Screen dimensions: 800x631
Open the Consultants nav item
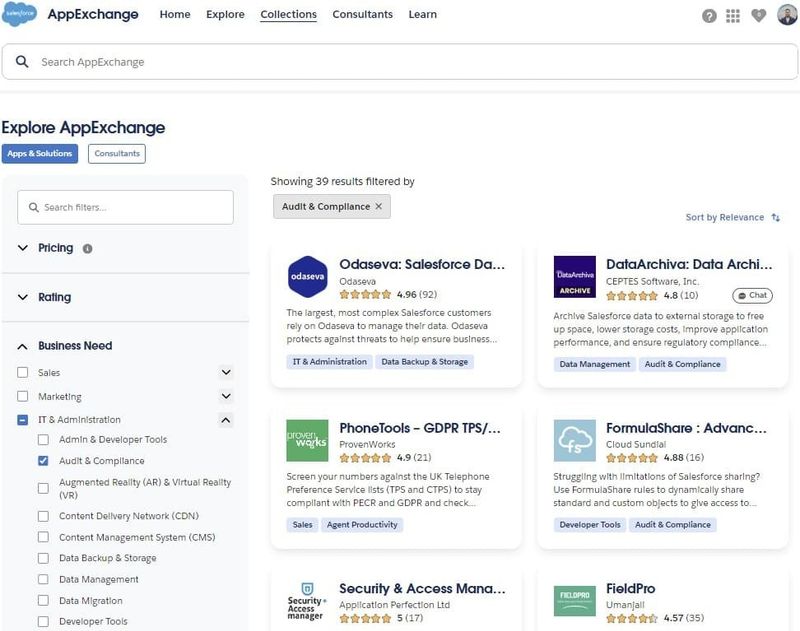tap(362, 14)
